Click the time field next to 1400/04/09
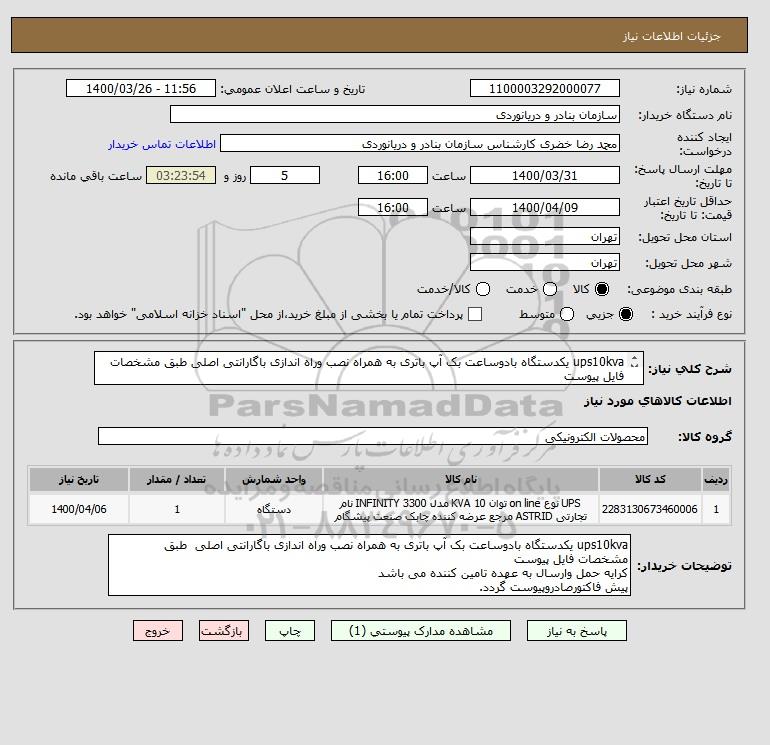The height and width of the screenshot is (745, 770). click(393, 207)
